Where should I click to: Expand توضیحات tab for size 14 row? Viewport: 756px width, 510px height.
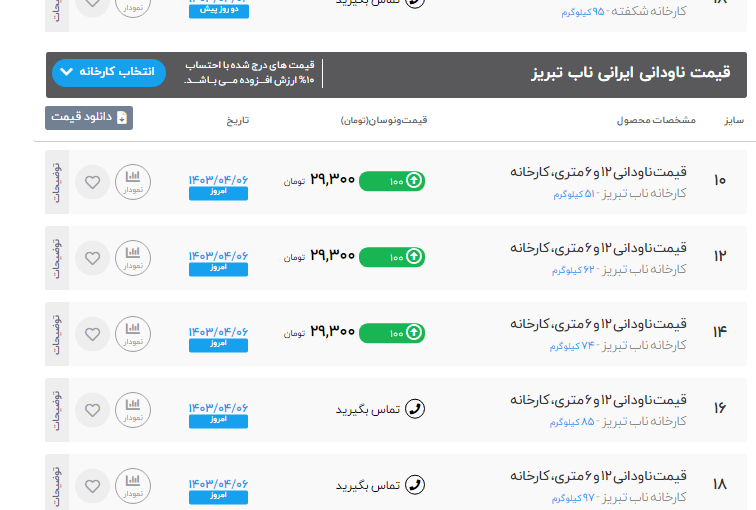point(56,333)
